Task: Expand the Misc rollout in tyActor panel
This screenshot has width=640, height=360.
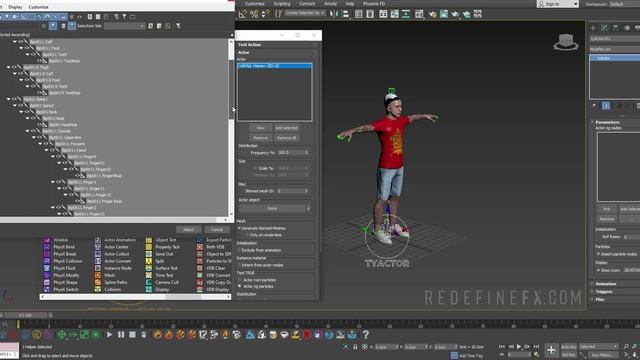Action: pos(600,299)
